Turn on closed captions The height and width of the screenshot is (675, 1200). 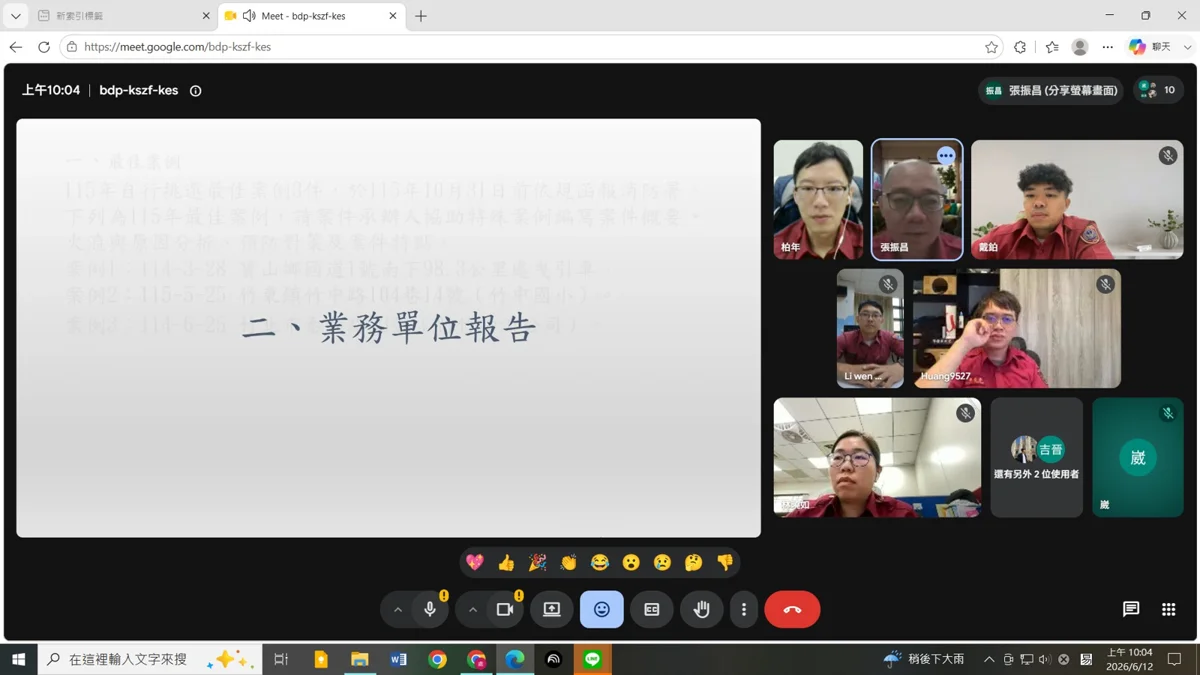tap(652, 610)
